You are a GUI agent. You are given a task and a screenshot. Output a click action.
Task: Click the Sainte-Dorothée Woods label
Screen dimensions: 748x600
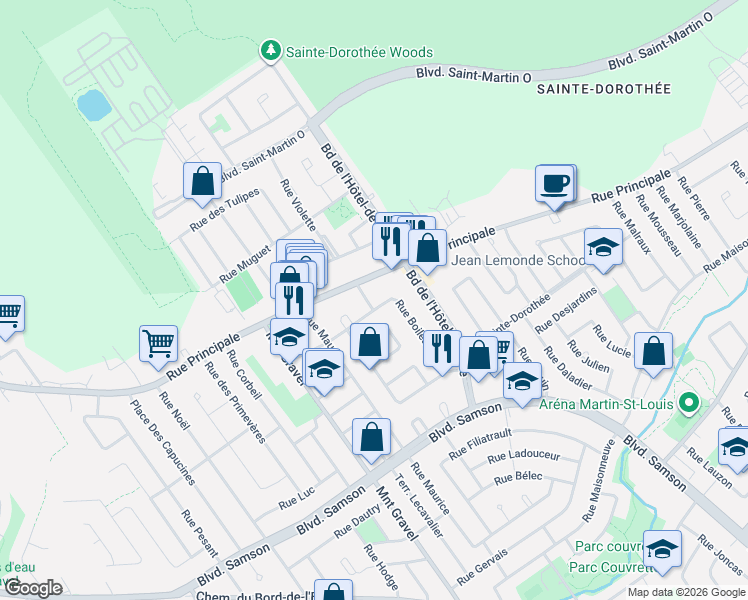tap(359, 52)
